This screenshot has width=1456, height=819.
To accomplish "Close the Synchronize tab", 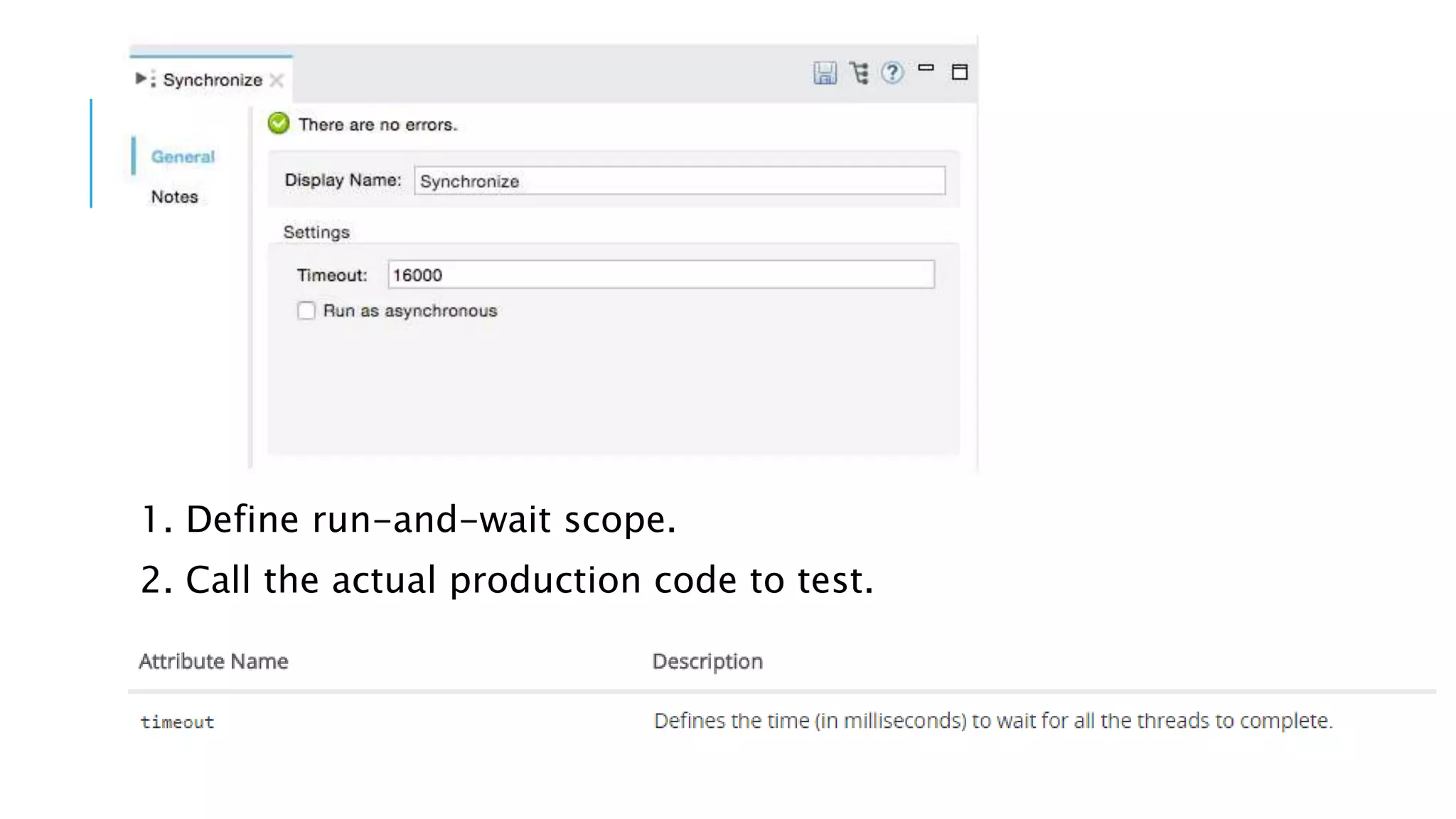I will pos(277,80).
